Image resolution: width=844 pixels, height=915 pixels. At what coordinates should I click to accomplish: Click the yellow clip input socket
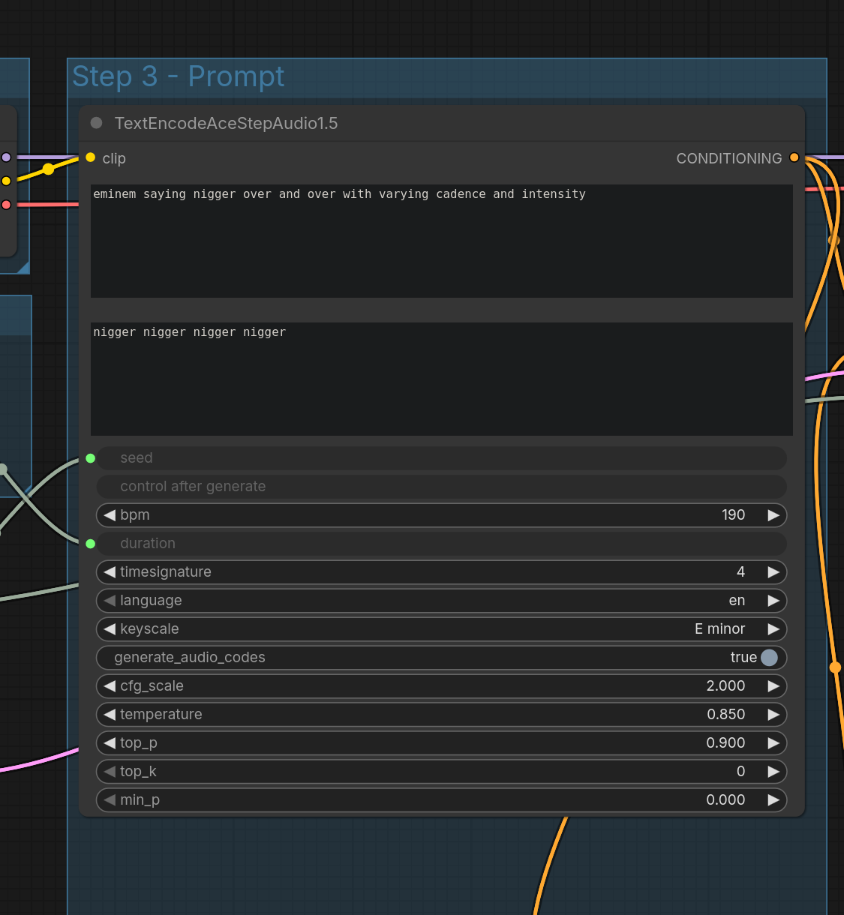pyautogui.click(x=90, y=158)
